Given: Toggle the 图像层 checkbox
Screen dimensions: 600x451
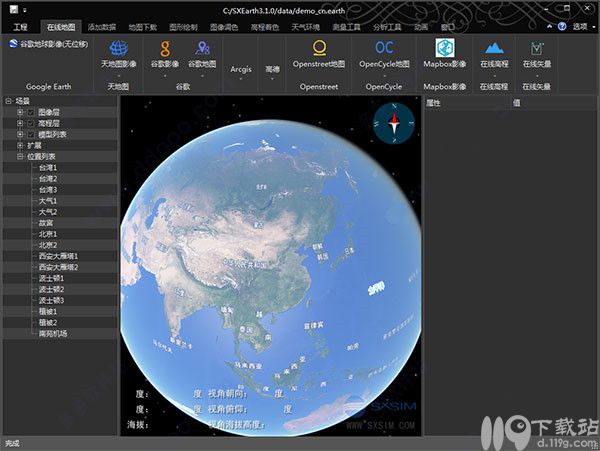Looking at the screenshot, I should tap(31, 112).
